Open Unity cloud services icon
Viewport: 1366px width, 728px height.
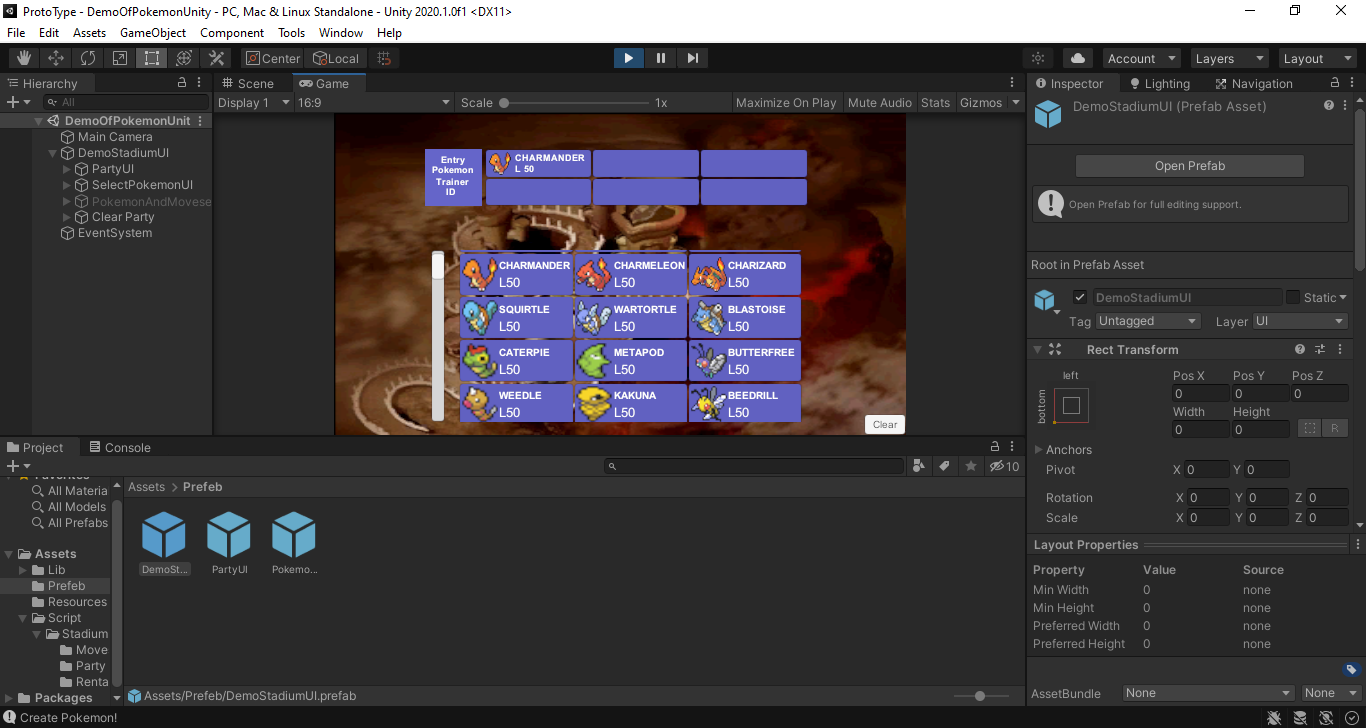click(1078, 58)
